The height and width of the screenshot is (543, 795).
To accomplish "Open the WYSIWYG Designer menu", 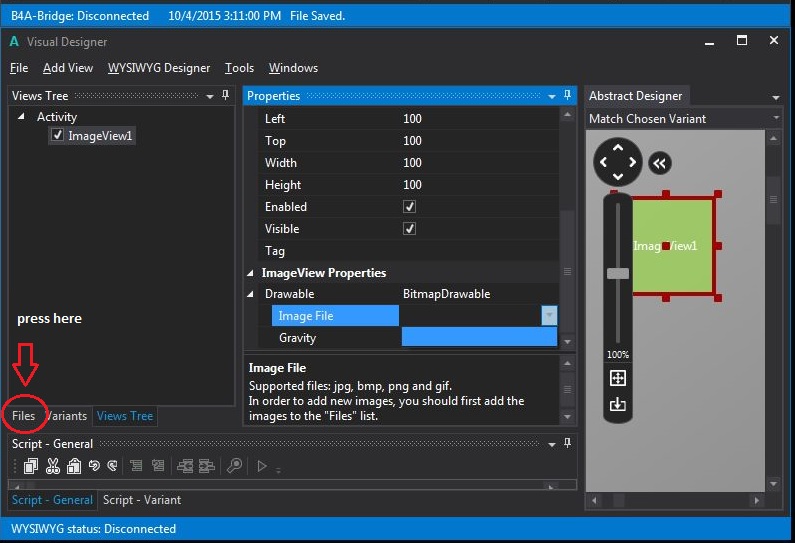I will [159, 68].
